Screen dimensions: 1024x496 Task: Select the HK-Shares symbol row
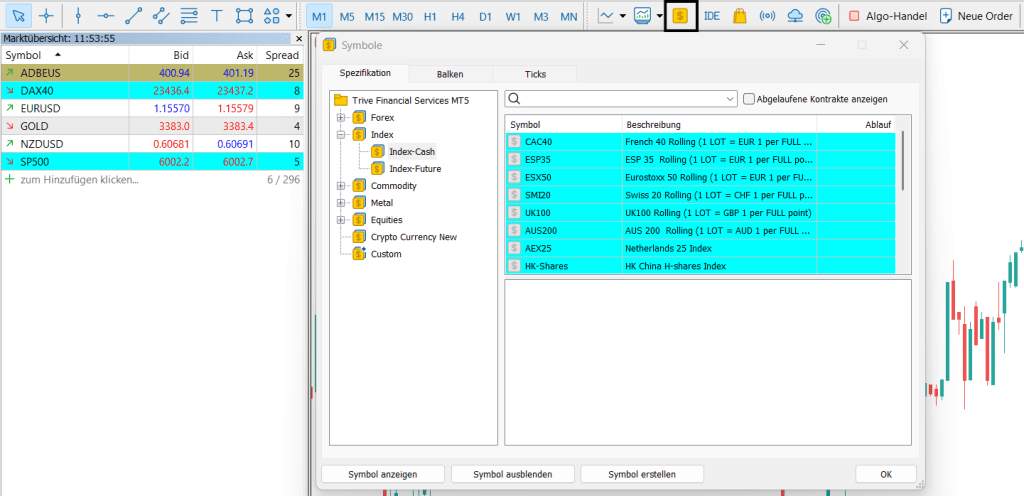click(699, 266)
